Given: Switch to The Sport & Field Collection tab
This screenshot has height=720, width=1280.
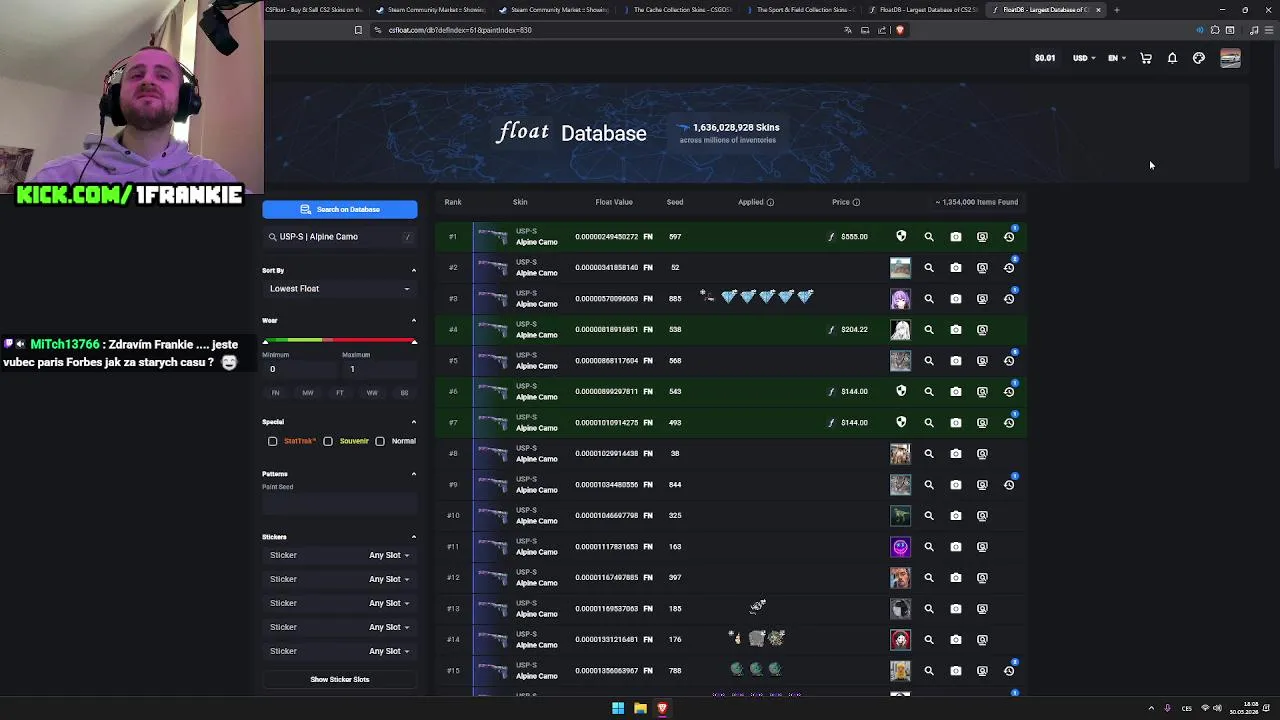Looking at the screenshot, I should (x=803, y=10).
